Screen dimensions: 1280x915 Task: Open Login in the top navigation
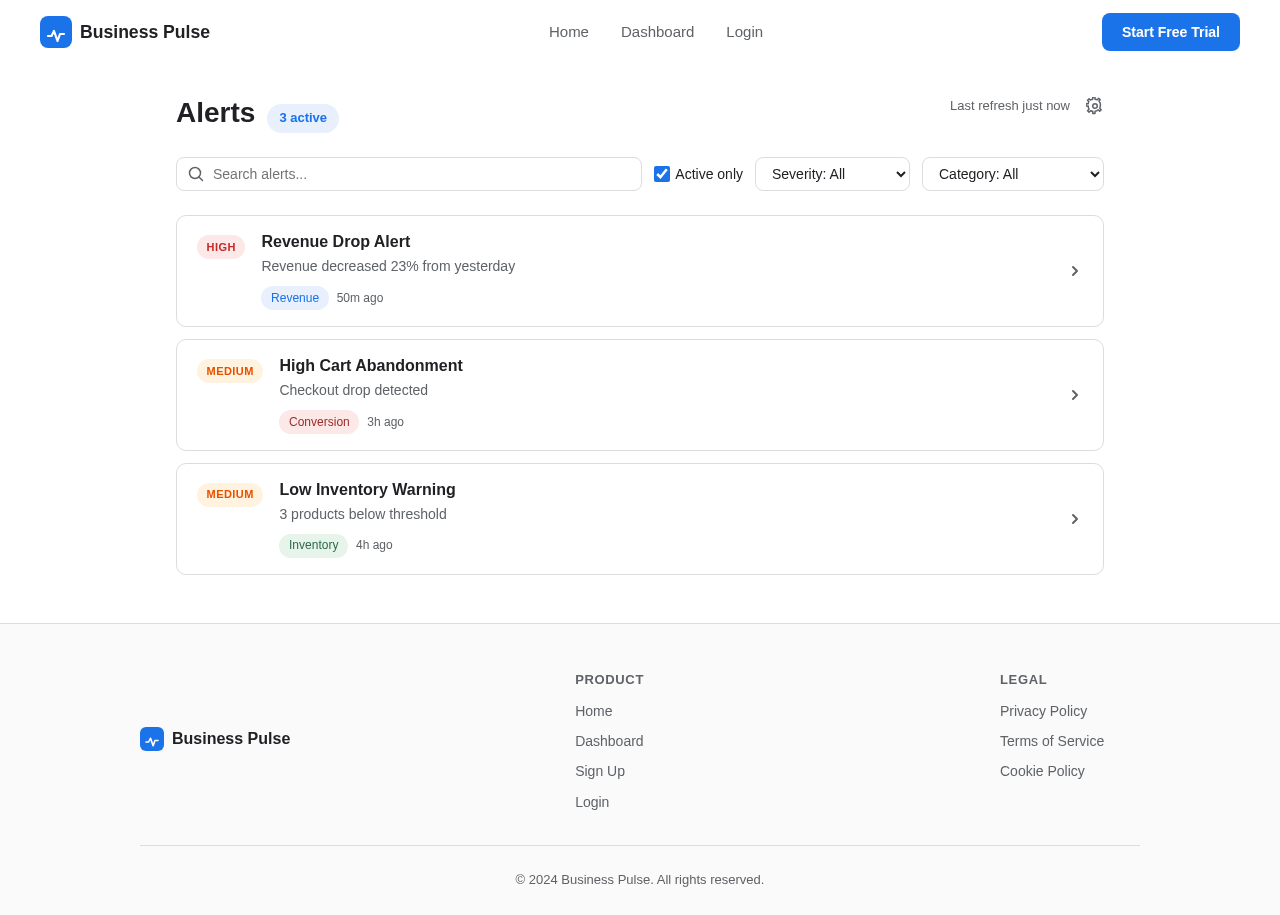point(744,32)
